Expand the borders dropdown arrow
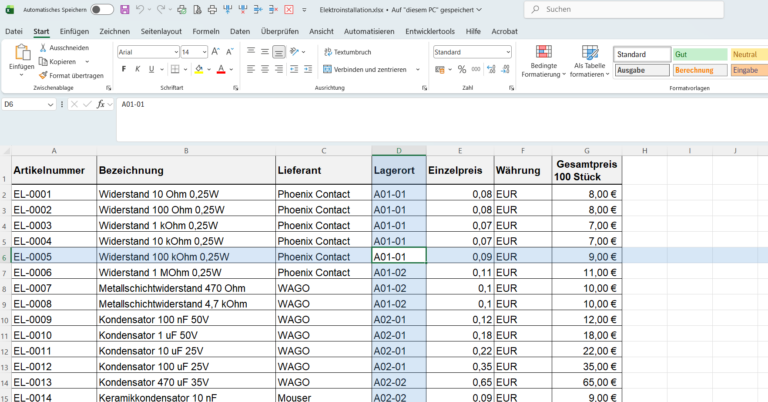The height and width of the screenshot is (402, 768). 185,70
